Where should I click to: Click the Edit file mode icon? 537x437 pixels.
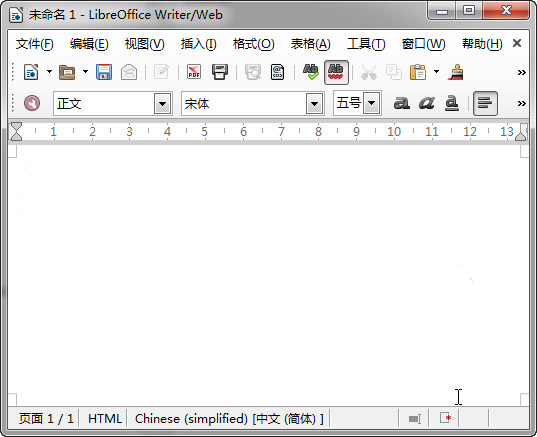161,72
